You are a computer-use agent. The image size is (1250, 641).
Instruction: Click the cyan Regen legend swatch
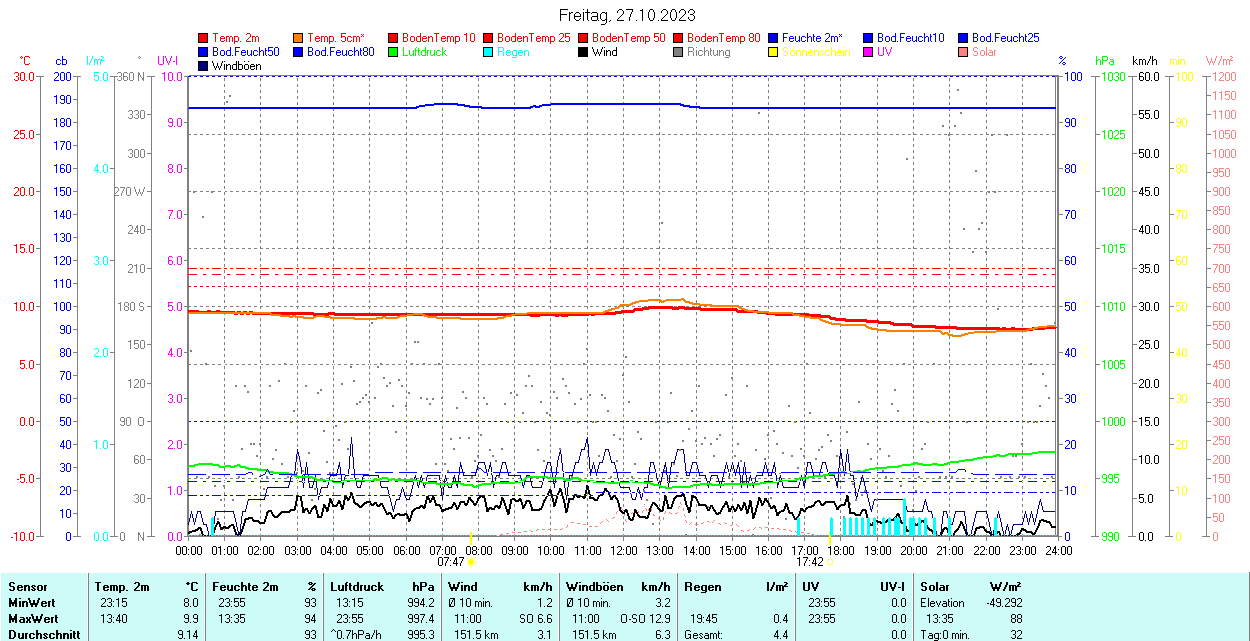[488, 52]
